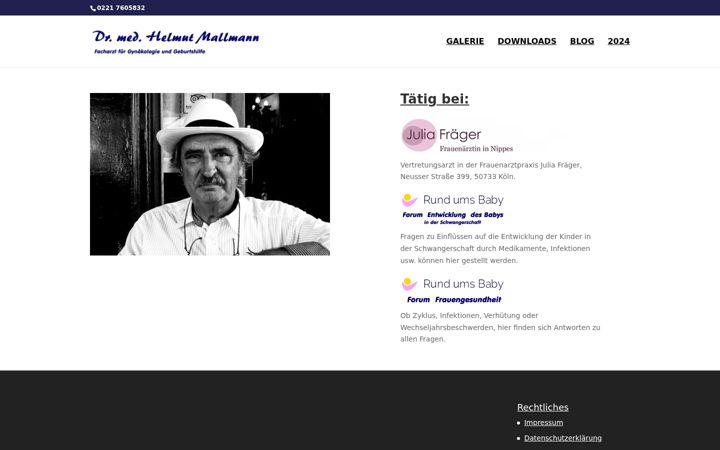Click the portrait photo of man in hat
720x450 pixels.
[x=210, y=174]
